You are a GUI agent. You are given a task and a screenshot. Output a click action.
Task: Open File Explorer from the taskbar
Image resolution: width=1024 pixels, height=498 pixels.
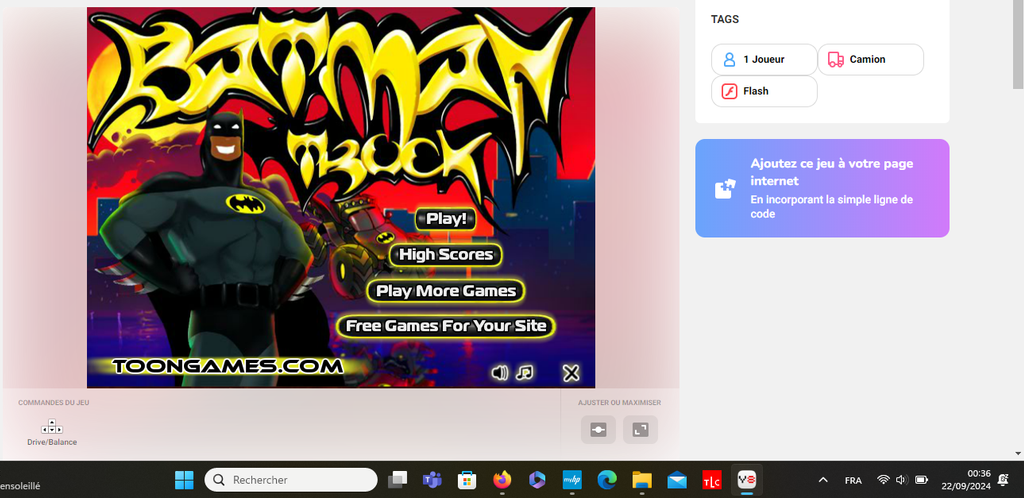pos(641,480)
